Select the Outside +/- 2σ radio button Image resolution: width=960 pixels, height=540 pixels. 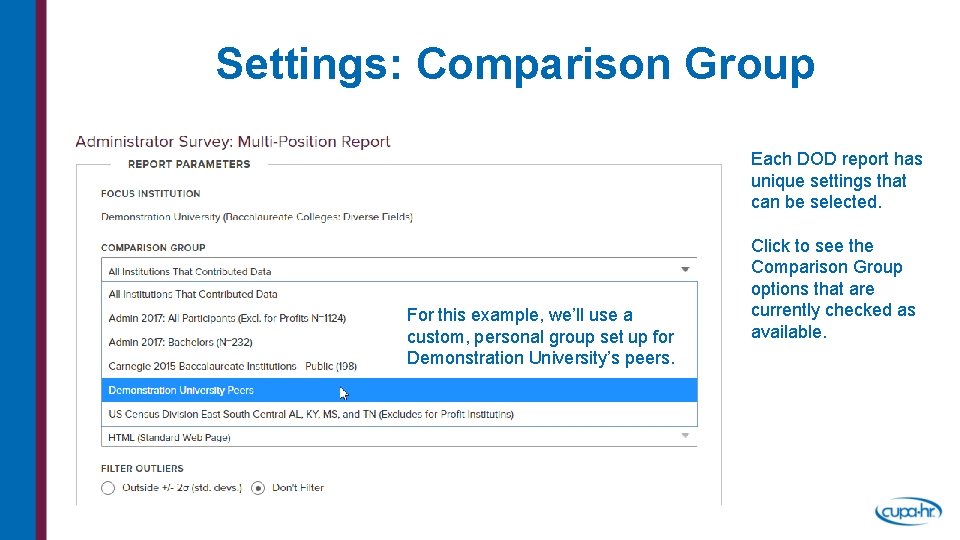click(x=108, y=488)
